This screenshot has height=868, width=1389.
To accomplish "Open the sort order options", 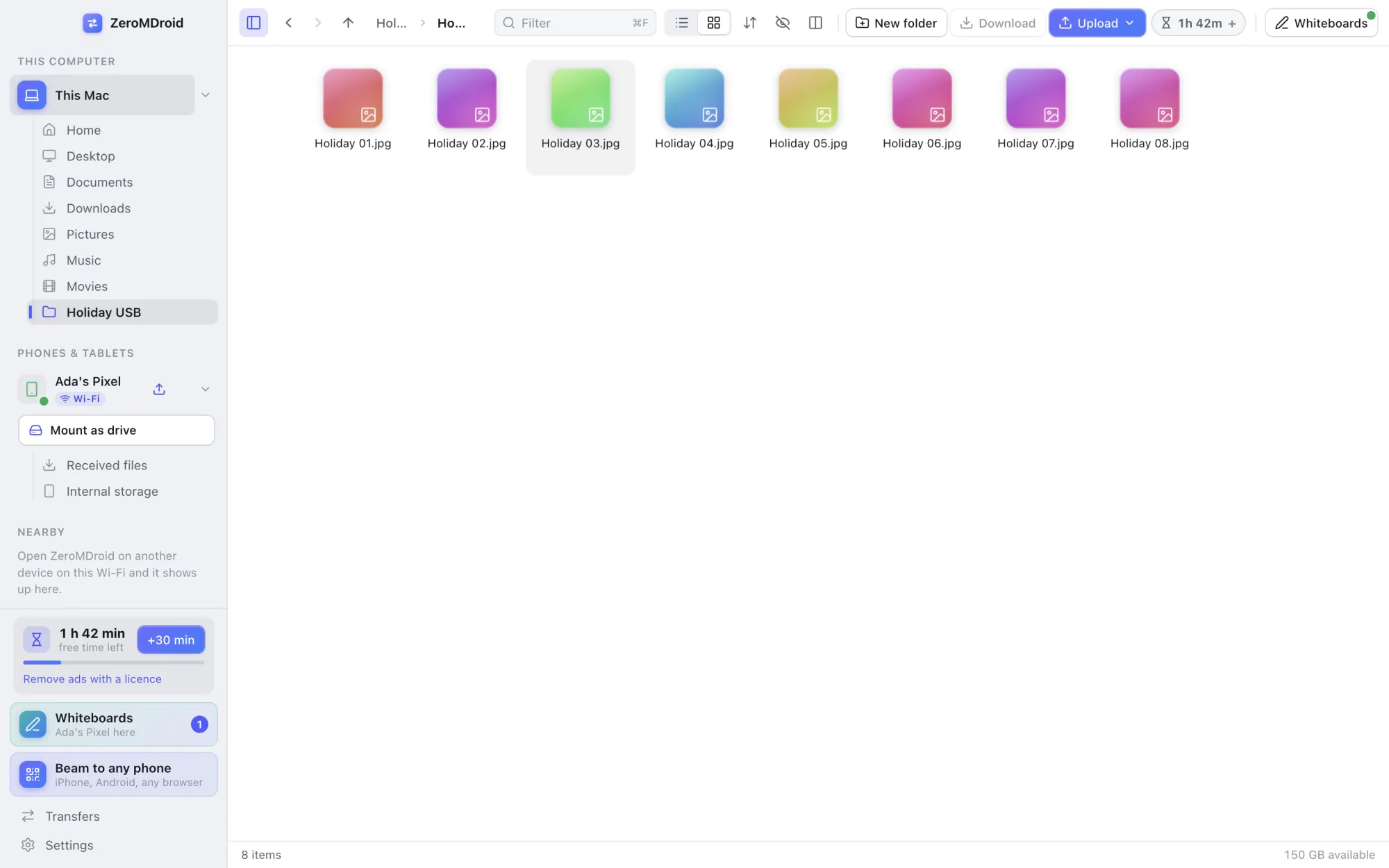I will coord(749,23).
